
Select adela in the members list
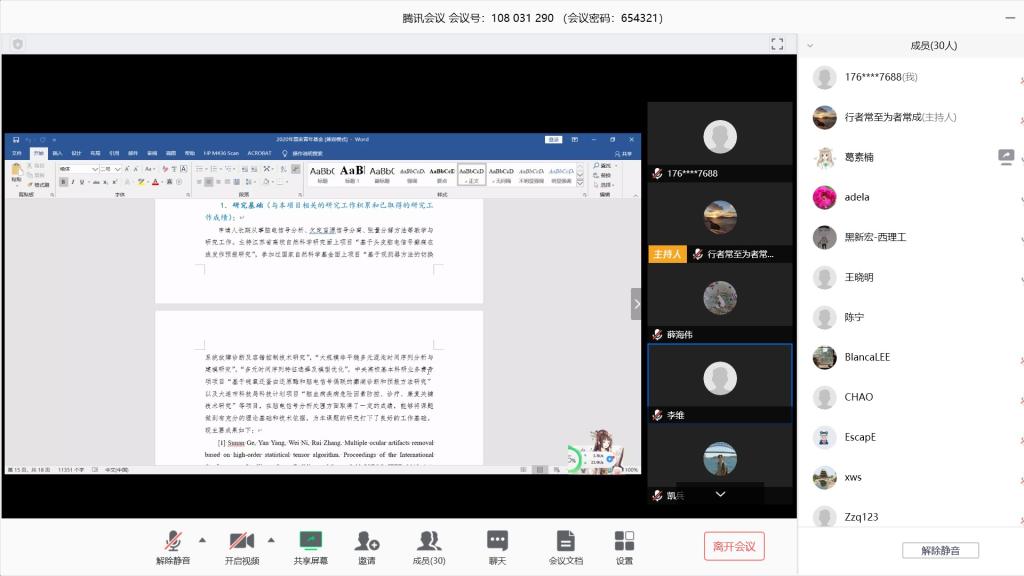tap(856, 197)
